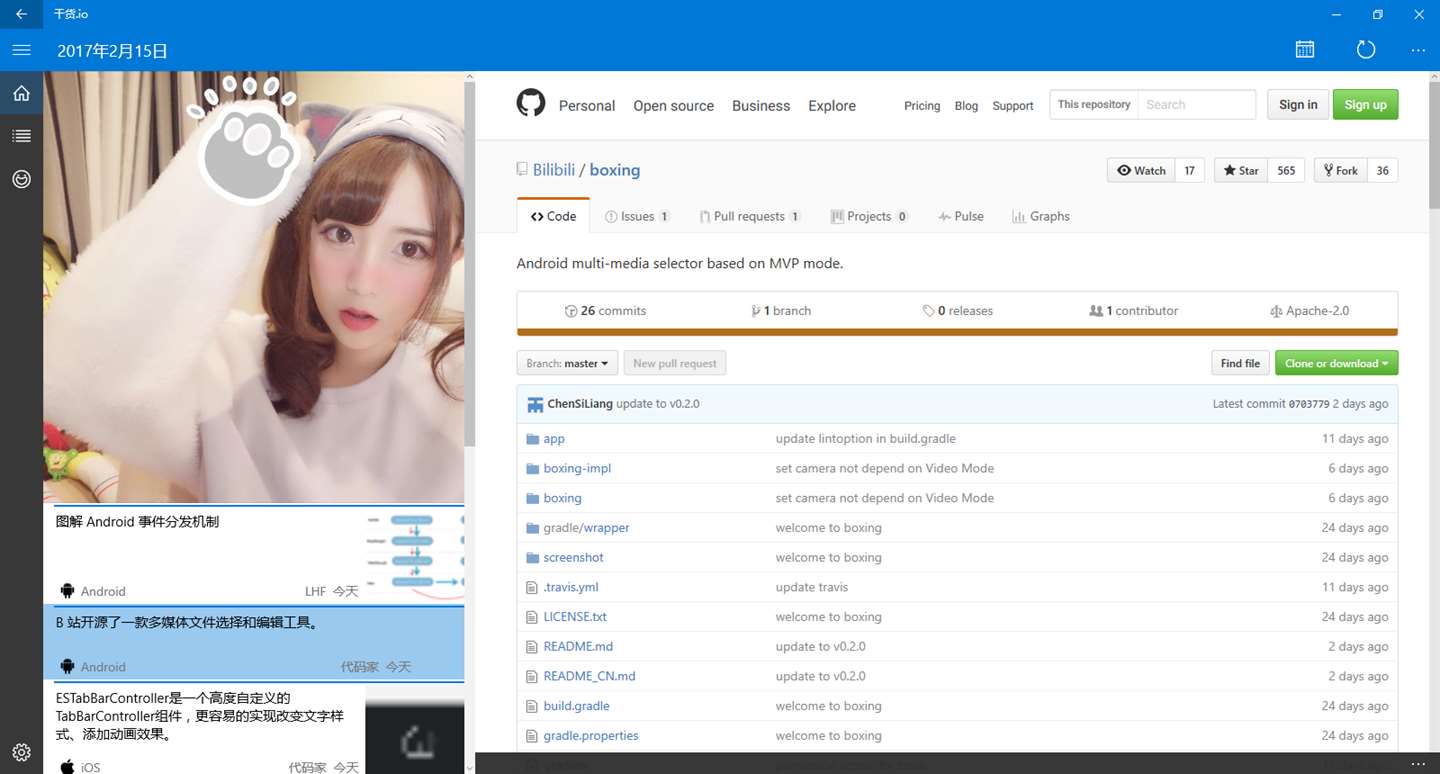This screenshot has width=1440, height=774.
Task: Click the Explore nav item
Action: [x=832, y=105]
